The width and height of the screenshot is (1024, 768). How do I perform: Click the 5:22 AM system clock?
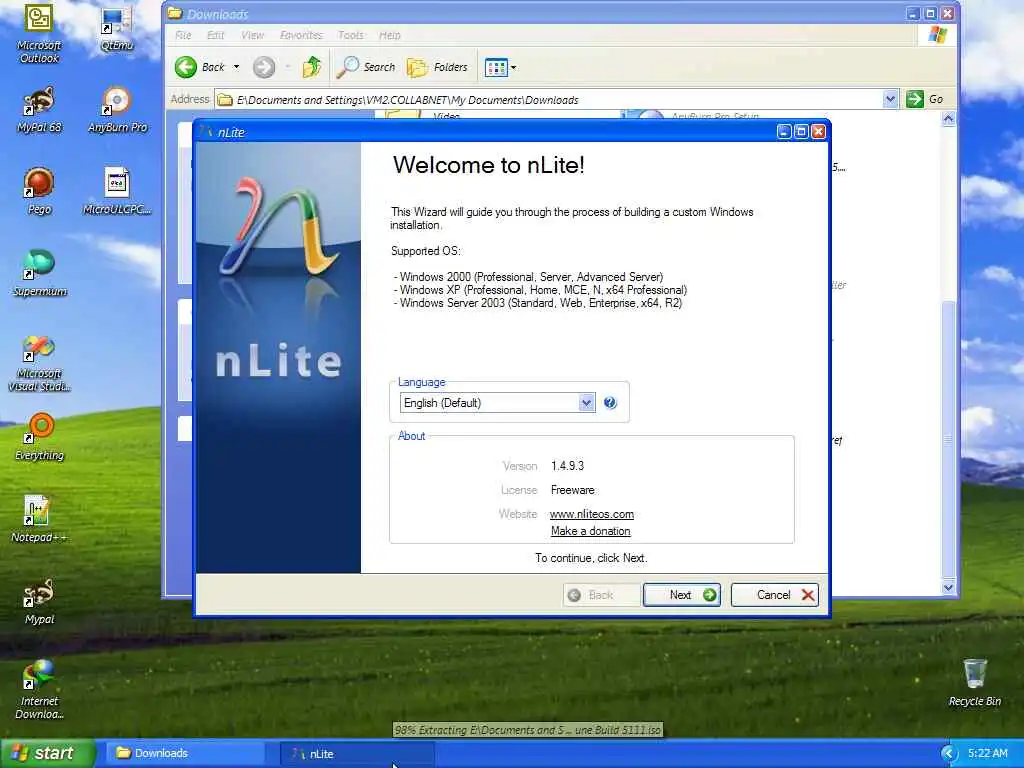(x=988, y=753)
